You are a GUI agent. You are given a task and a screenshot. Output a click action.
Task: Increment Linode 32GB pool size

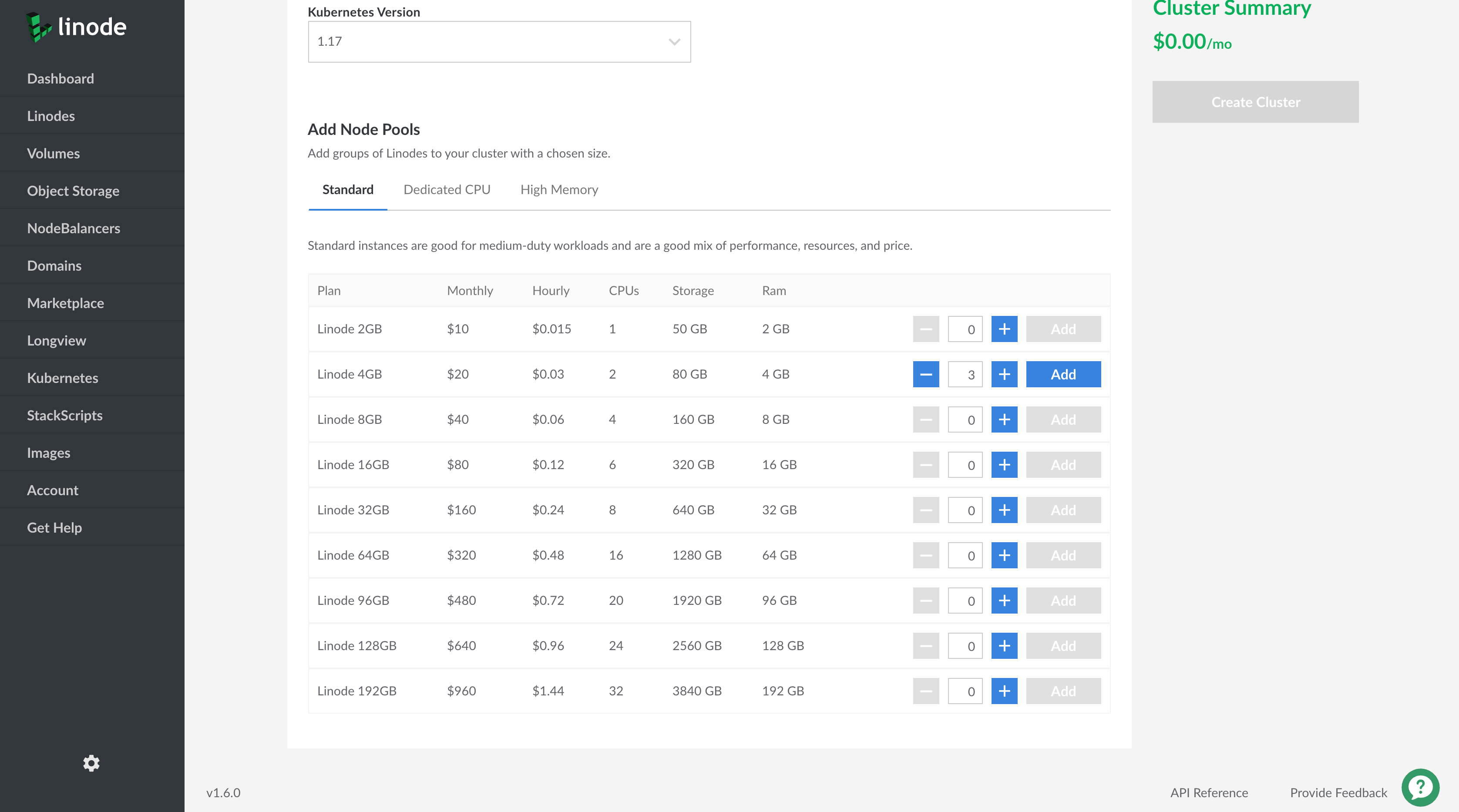click(x=1004, y=510)
